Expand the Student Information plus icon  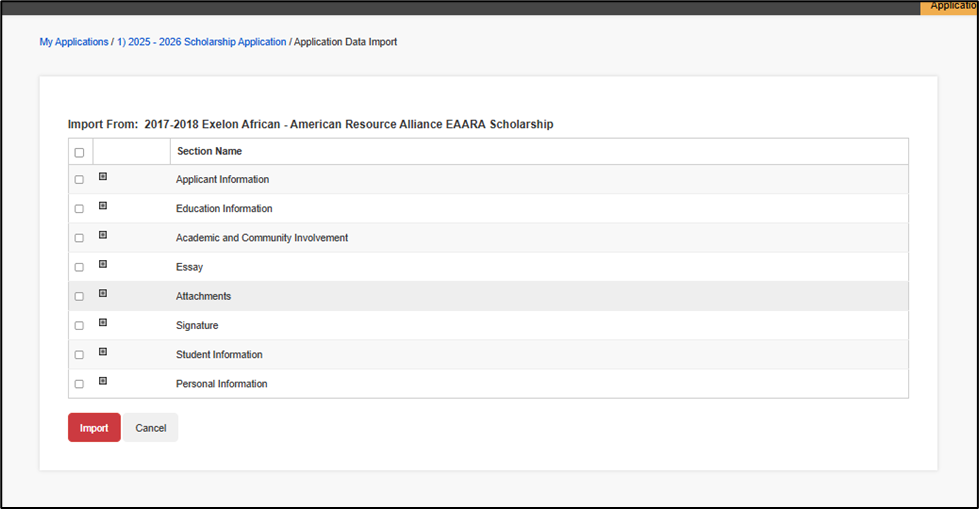(x=103, y=352)
